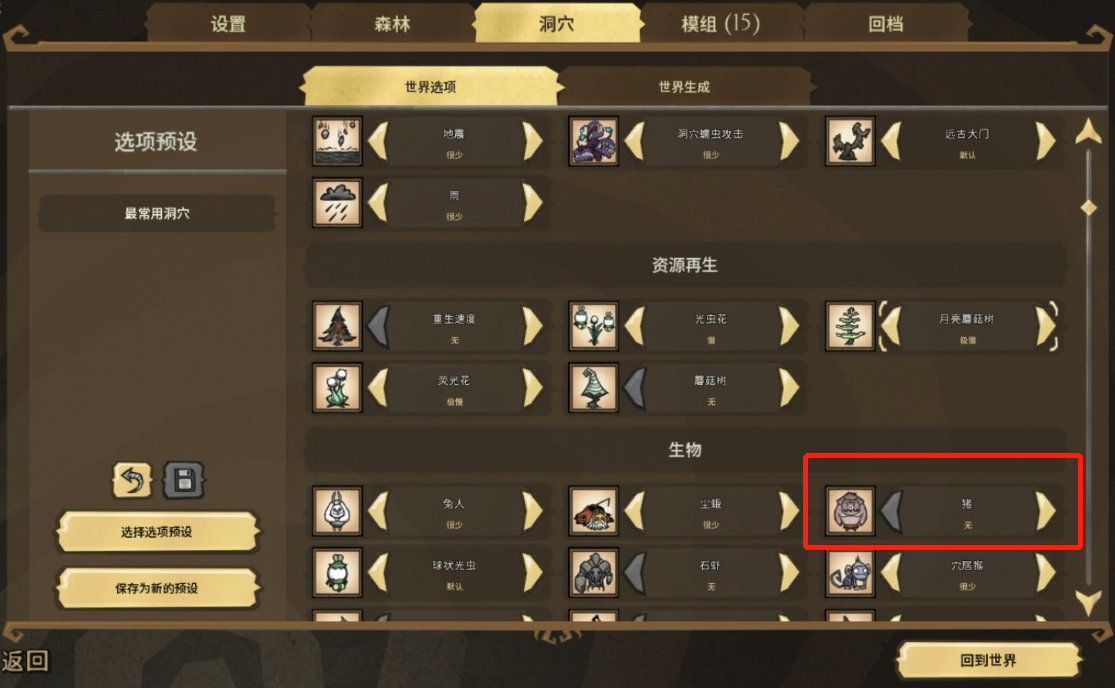This screenshot has height=688, width=1115.
Task: Click the 选择选项预设 button
Action: click(x=156, y=532)
